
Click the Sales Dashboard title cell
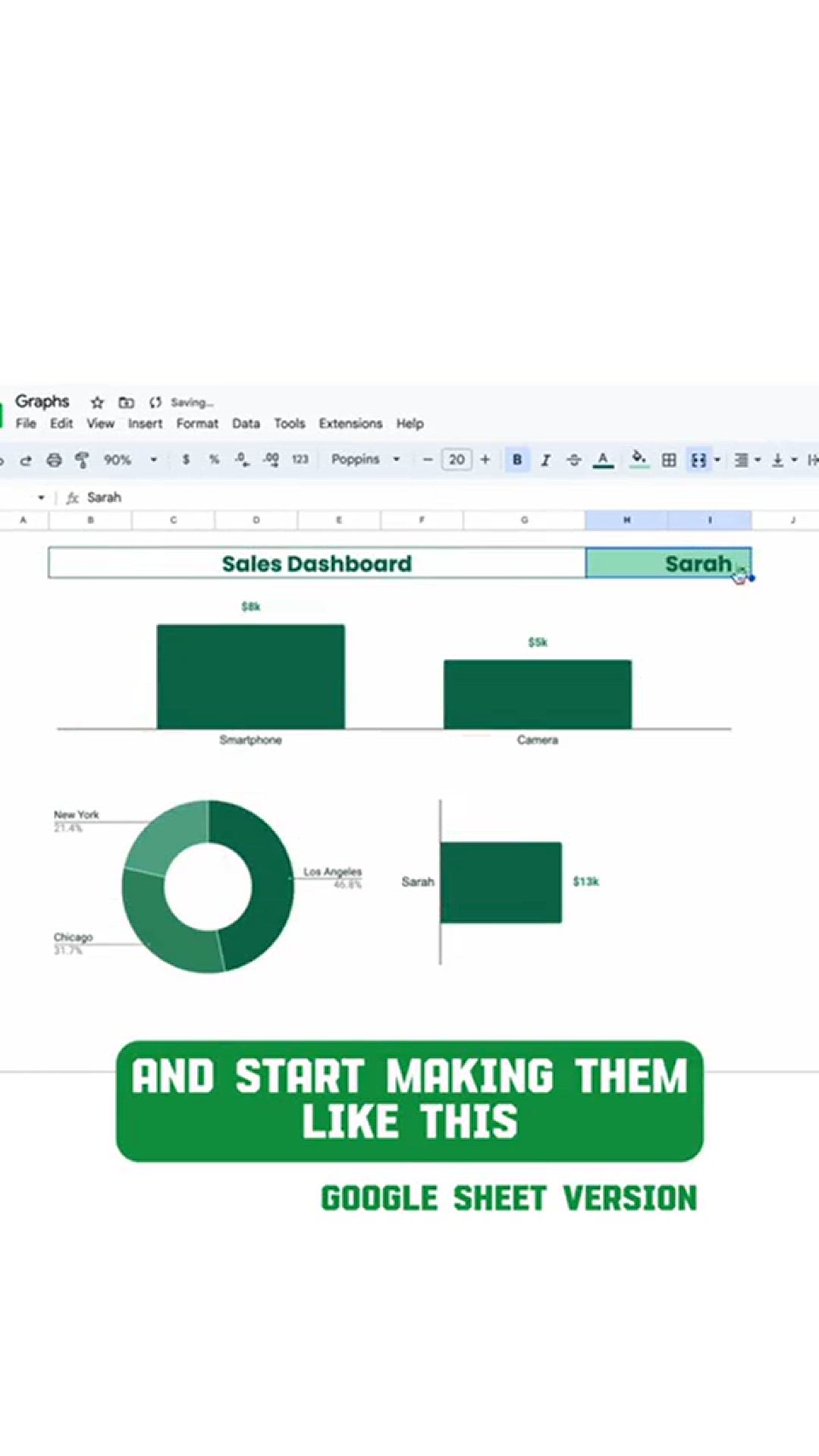317,563
